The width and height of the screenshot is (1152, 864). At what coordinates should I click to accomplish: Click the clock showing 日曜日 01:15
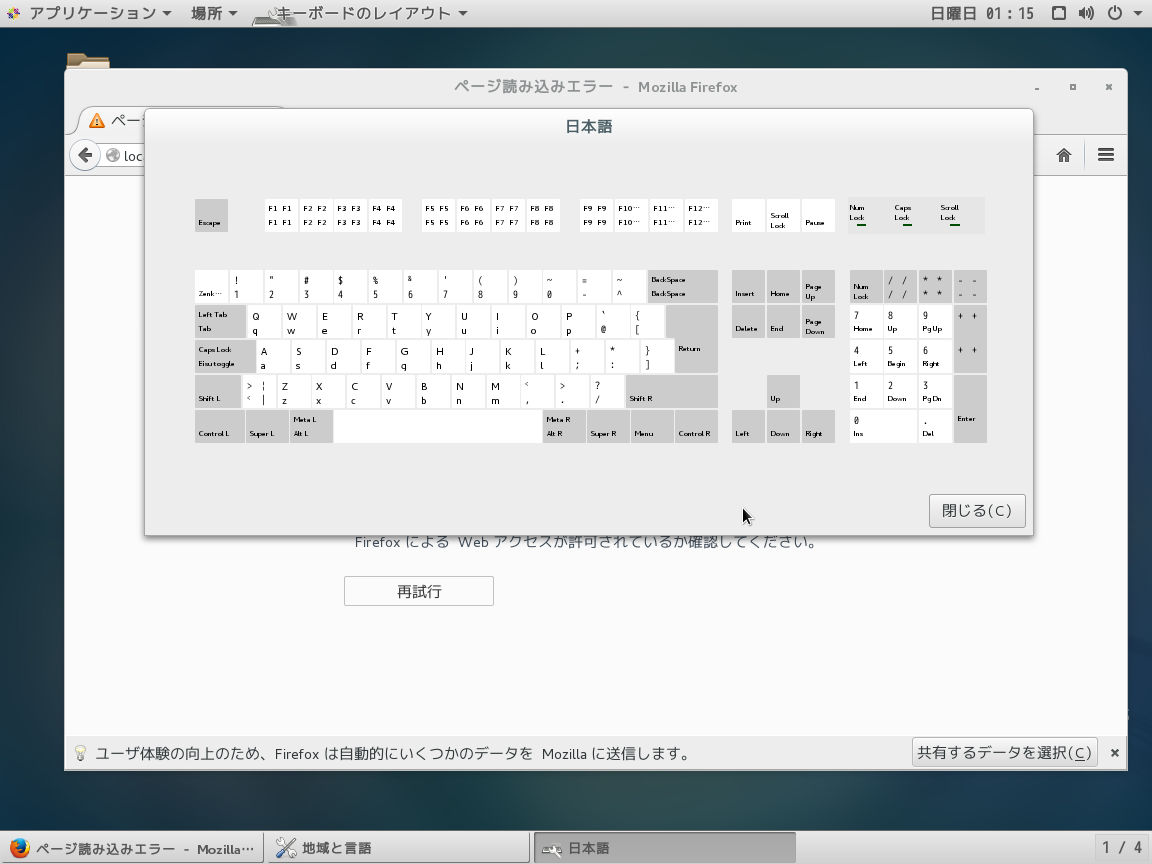click(x=982, y=13)
